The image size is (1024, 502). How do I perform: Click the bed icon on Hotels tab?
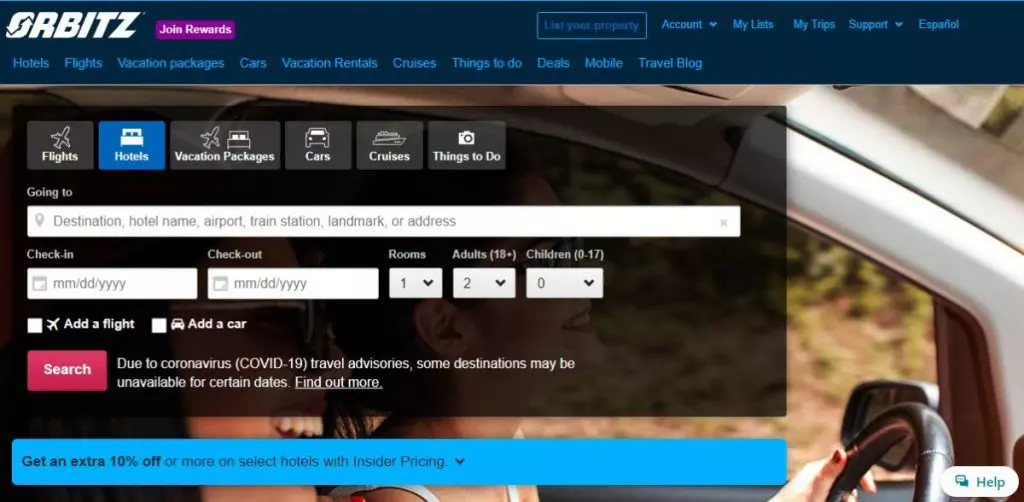(132, 138)
